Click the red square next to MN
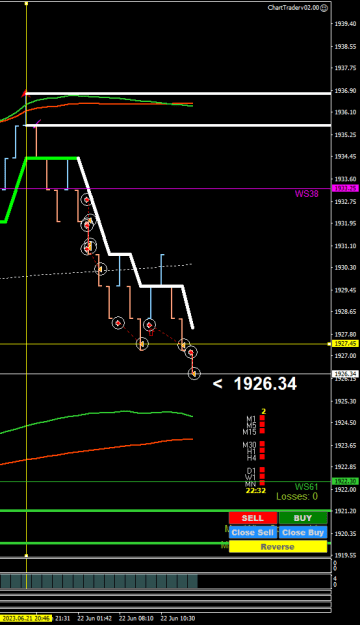The image size is (360, 625). [x=262, y=483]
